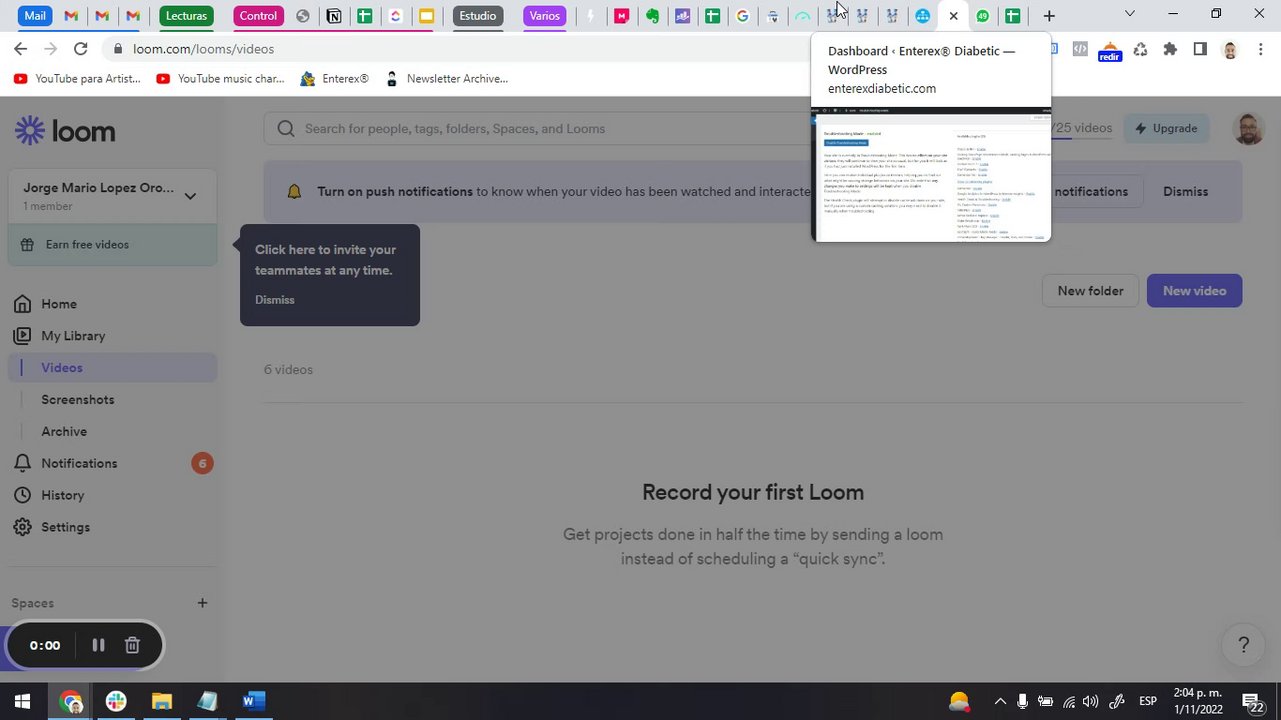Show hidden system tray icons
Viewport: 1281px width, 720px height.
click(1000, 701)
